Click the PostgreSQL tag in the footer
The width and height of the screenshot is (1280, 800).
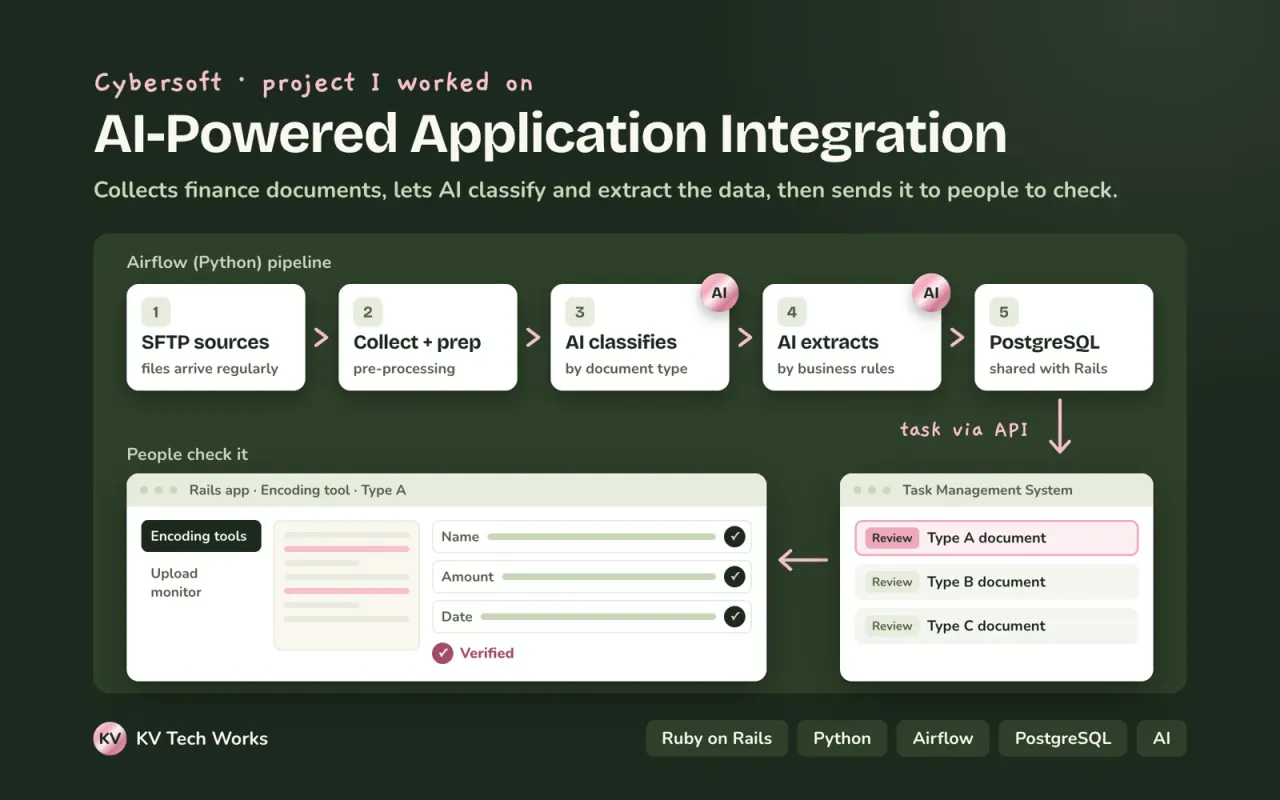pos(1063,739)
